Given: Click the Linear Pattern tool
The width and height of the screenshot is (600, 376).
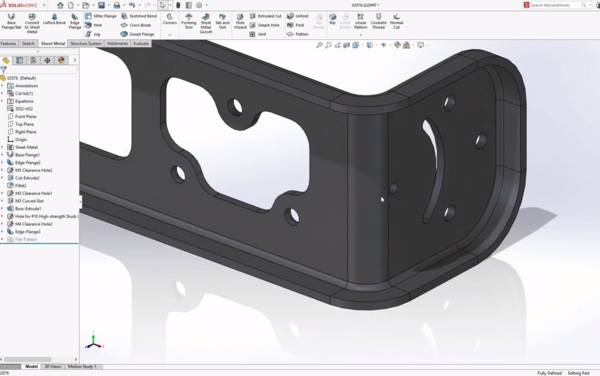Looking at the screenshot, I should point(360,21).
